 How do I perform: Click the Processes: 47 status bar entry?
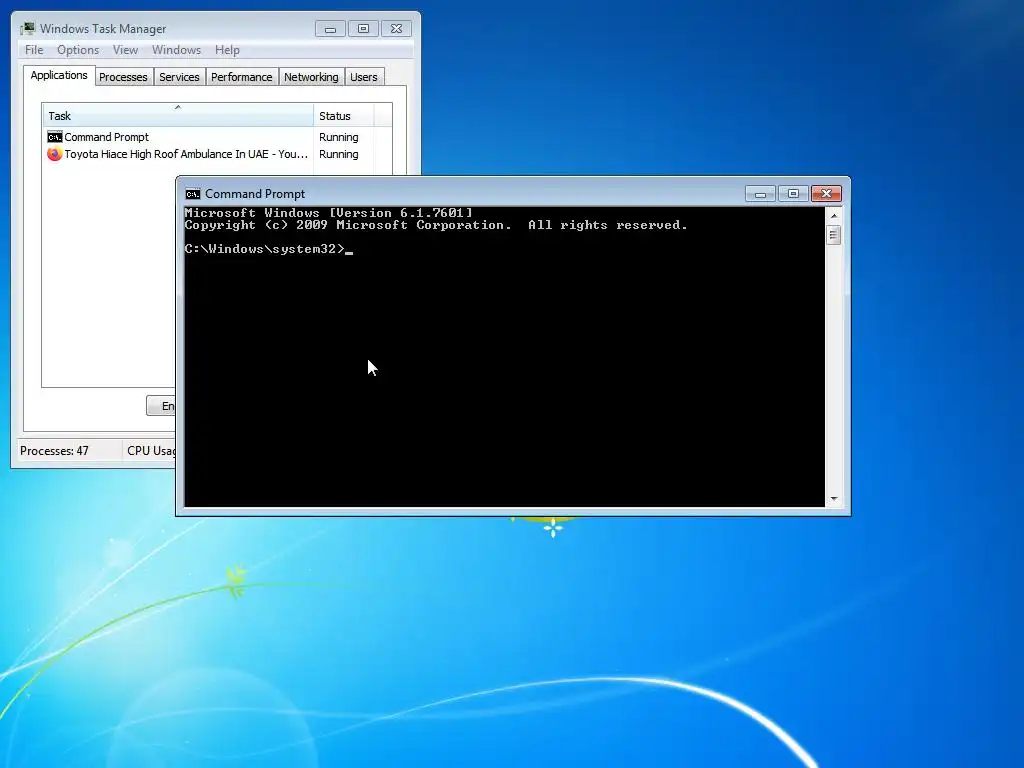54,451
